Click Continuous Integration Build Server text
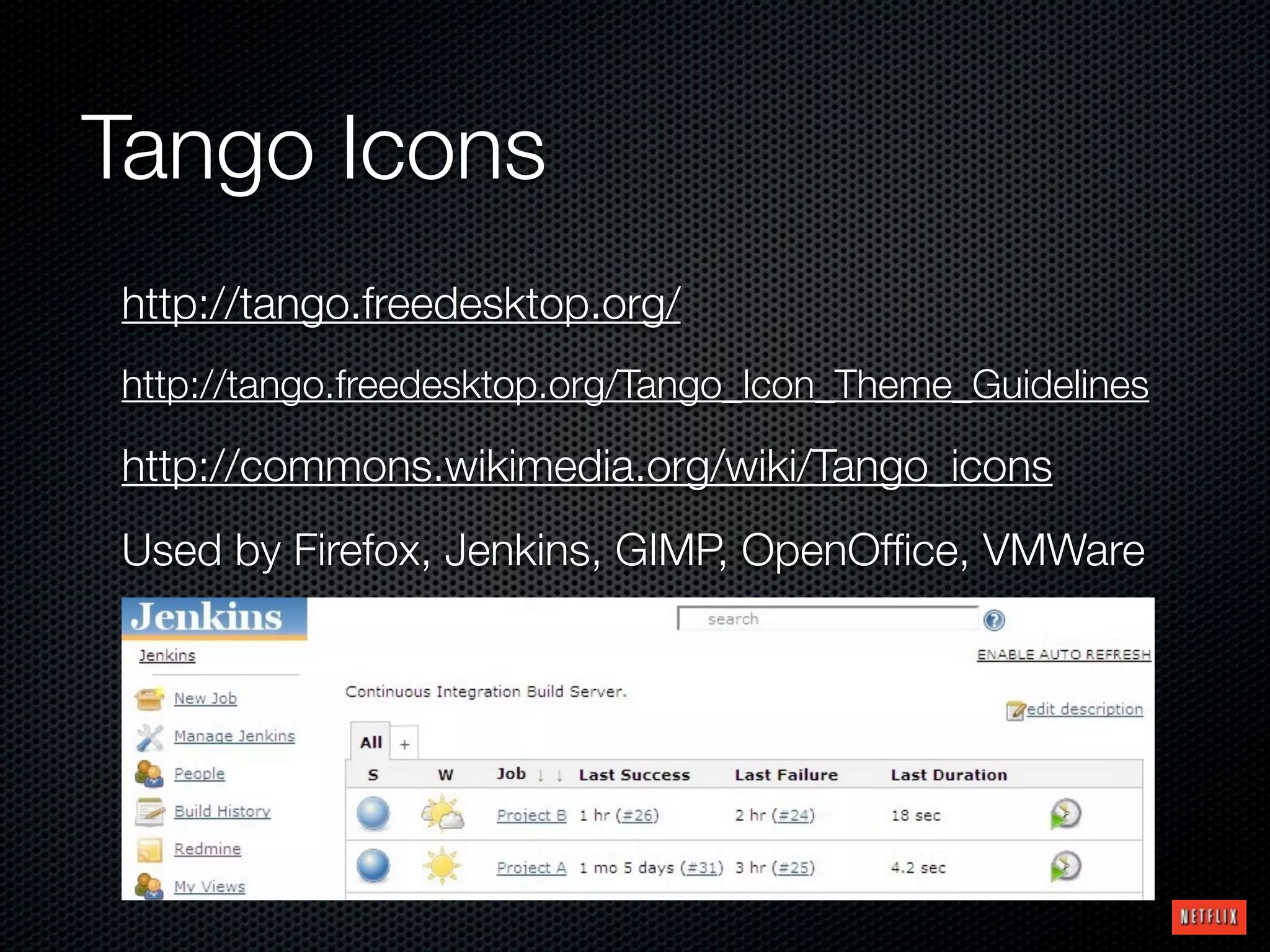This screenshot has width=1270, height=952. [x=486, y=692]
